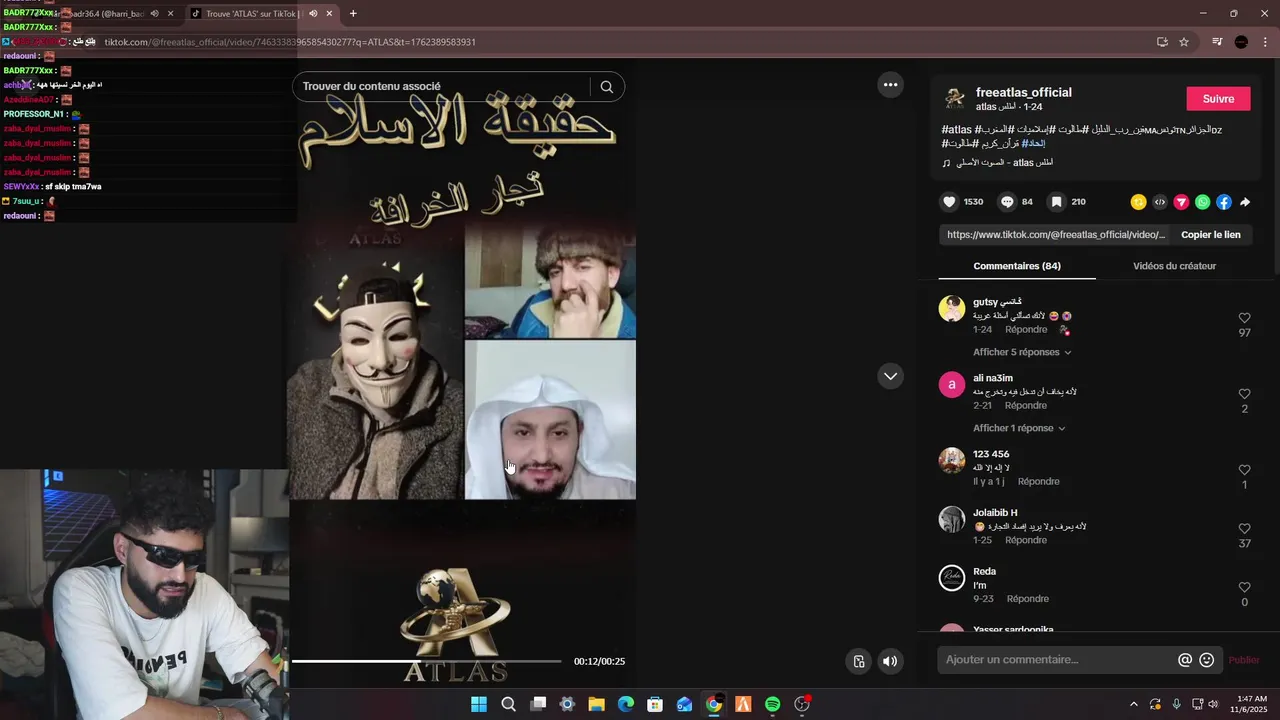Switch to Commentaires (84) tab
The image size is (1280, 720).
pos(1017,266)
